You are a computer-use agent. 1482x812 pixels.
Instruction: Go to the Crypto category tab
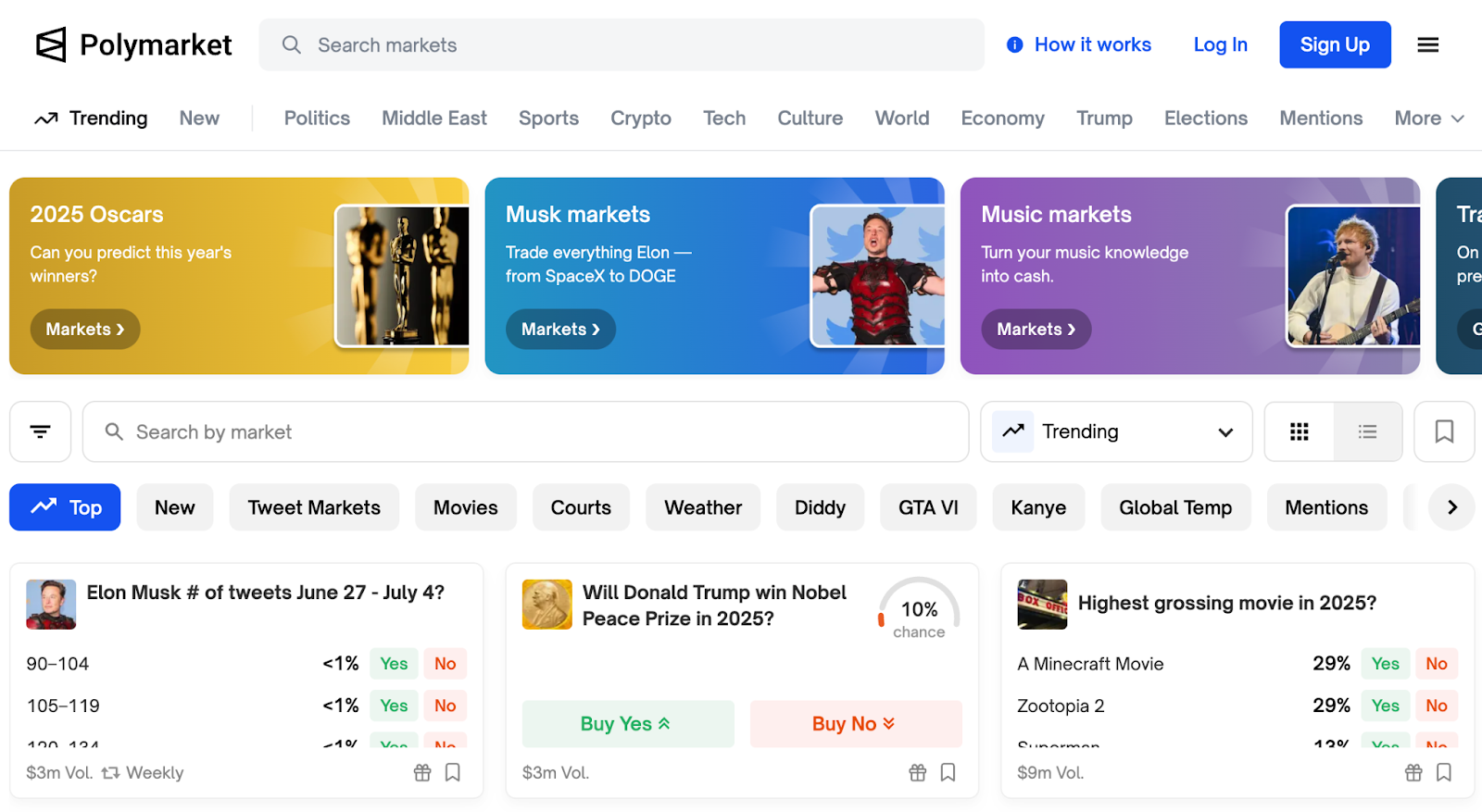coord(640,119)
